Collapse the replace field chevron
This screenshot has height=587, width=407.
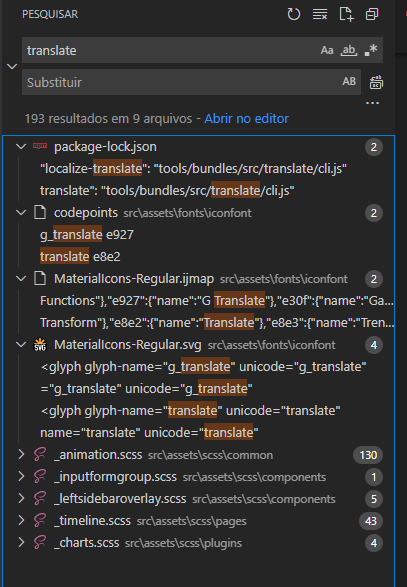12,67
